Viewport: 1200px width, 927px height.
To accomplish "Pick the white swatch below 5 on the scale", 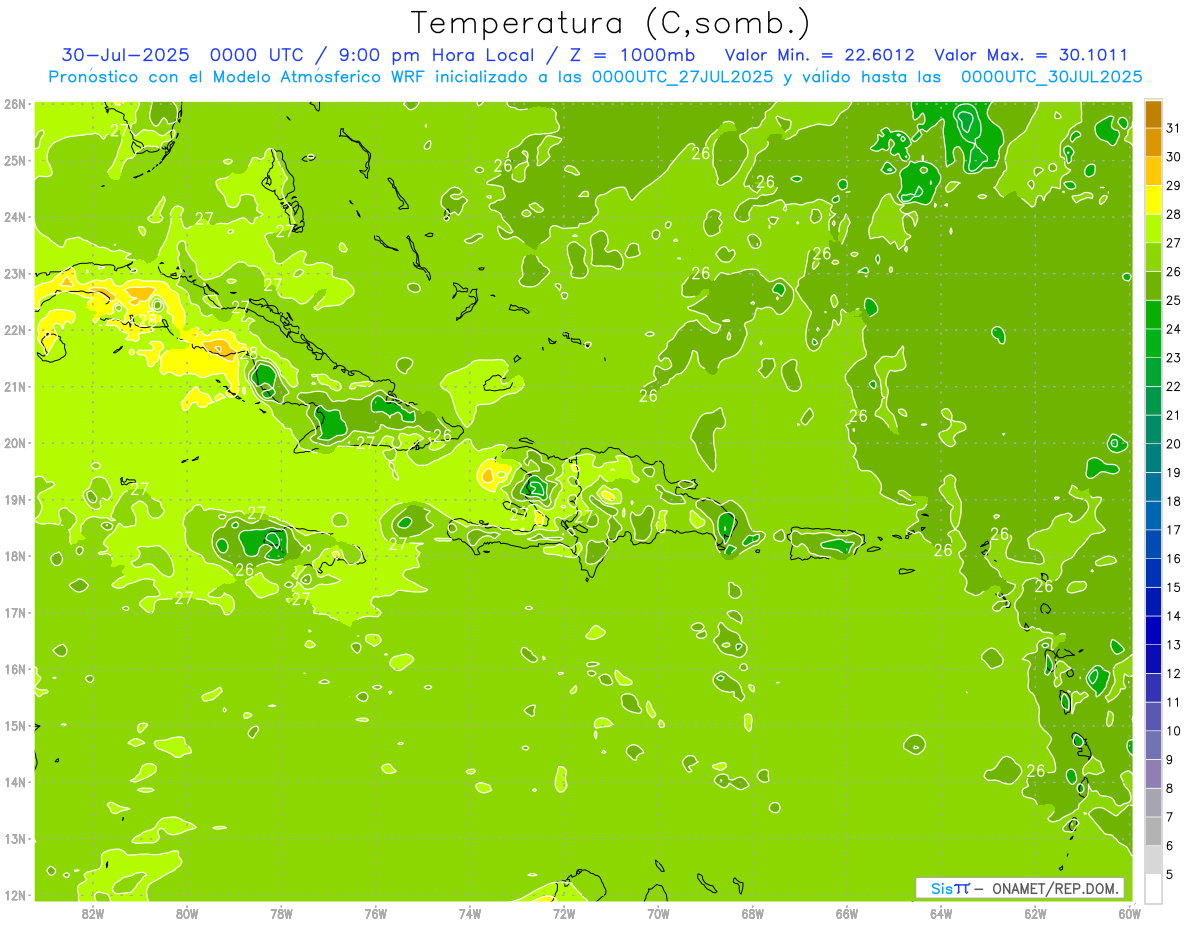I will [x=1153, y=889].
